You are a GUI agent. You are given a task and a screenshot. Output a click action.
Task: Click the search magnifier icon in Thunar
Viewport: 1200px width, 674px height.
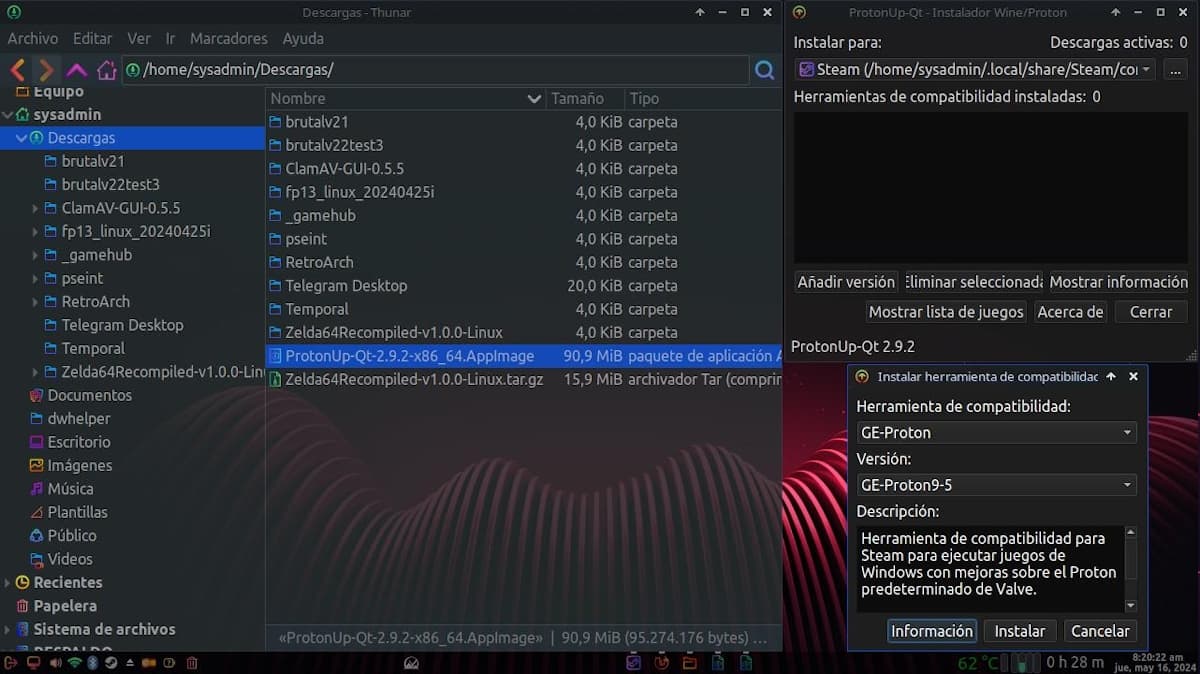pyautogui.click(x=765, y=70)
